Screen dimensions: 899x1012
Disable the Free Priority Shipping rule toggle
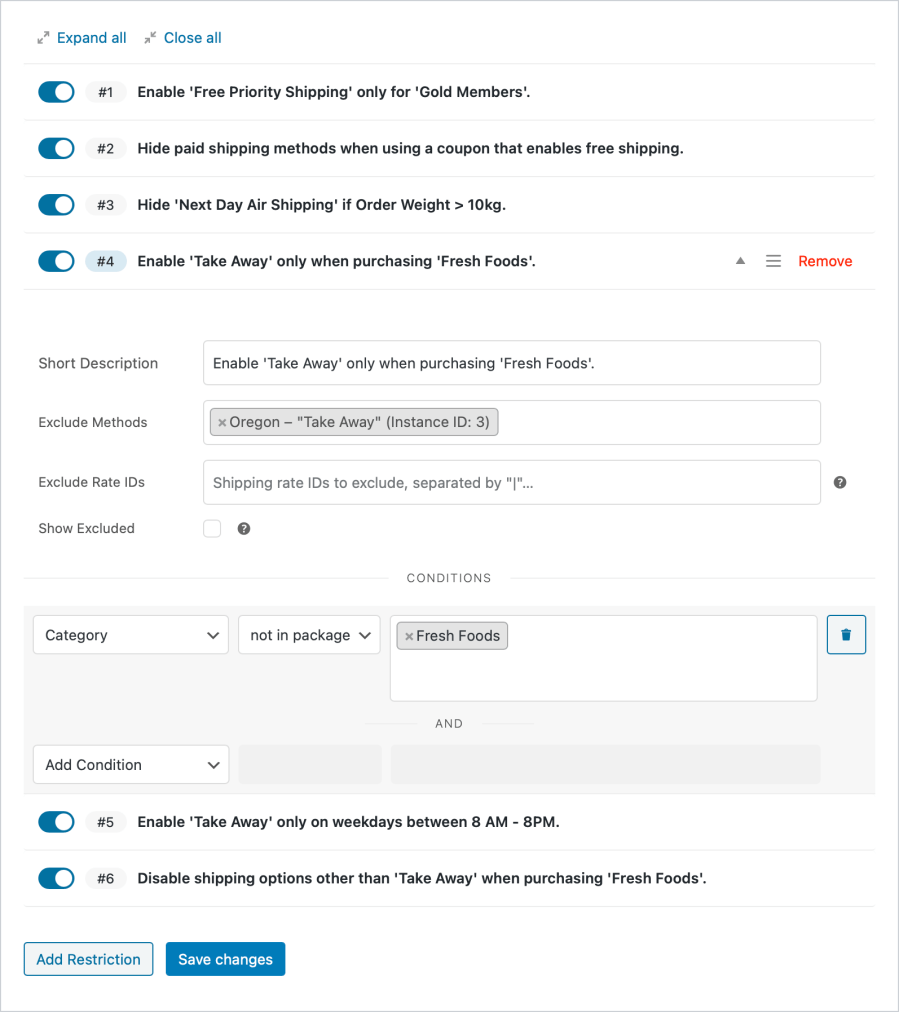[56, 91]
